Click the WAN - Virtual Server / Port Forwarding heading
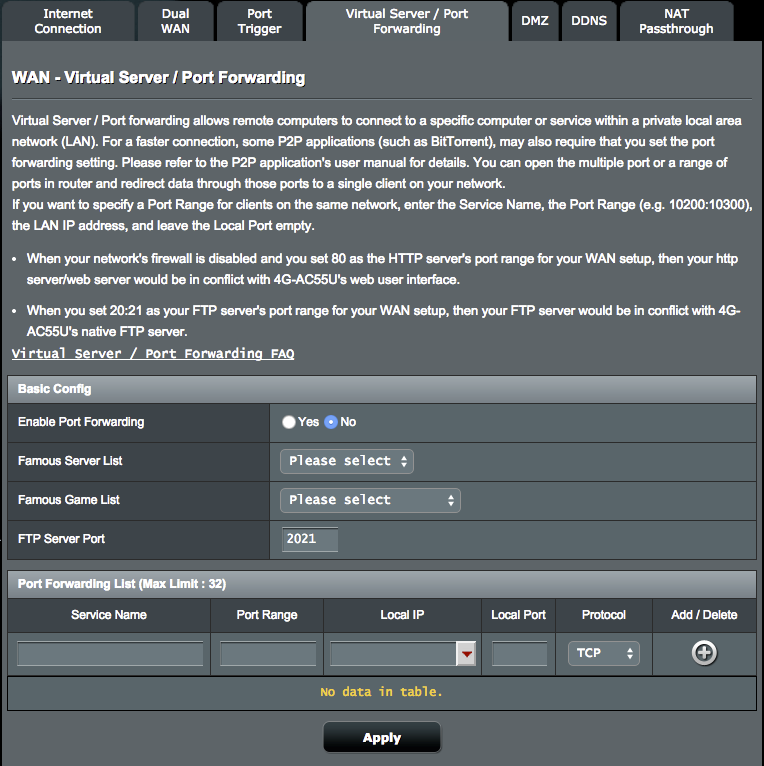The height and width of the screenshot is (766, 764). point(159,78)
